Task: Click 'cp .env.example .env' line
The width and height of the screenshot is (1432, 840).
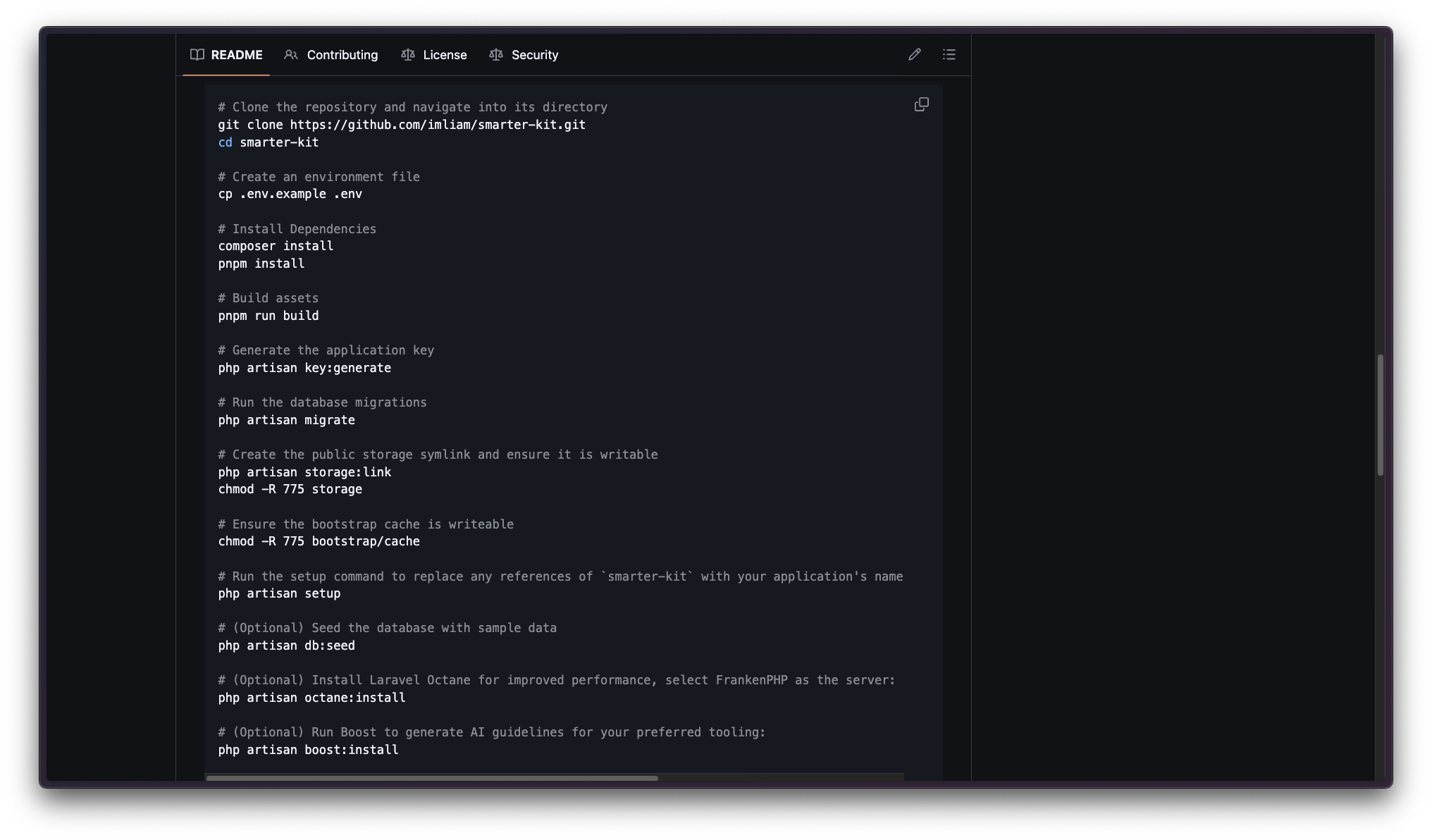Action: [x=290, y=194]
